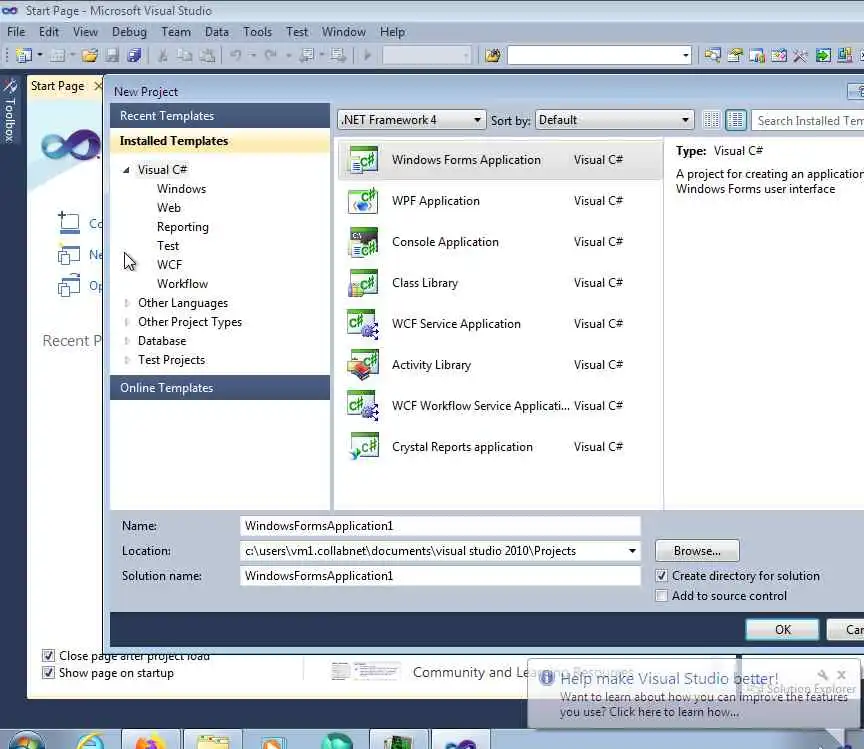Select the Installed Templates section
Image resolution: width=864 pixels, height=749 pixels.
point(220,141)
